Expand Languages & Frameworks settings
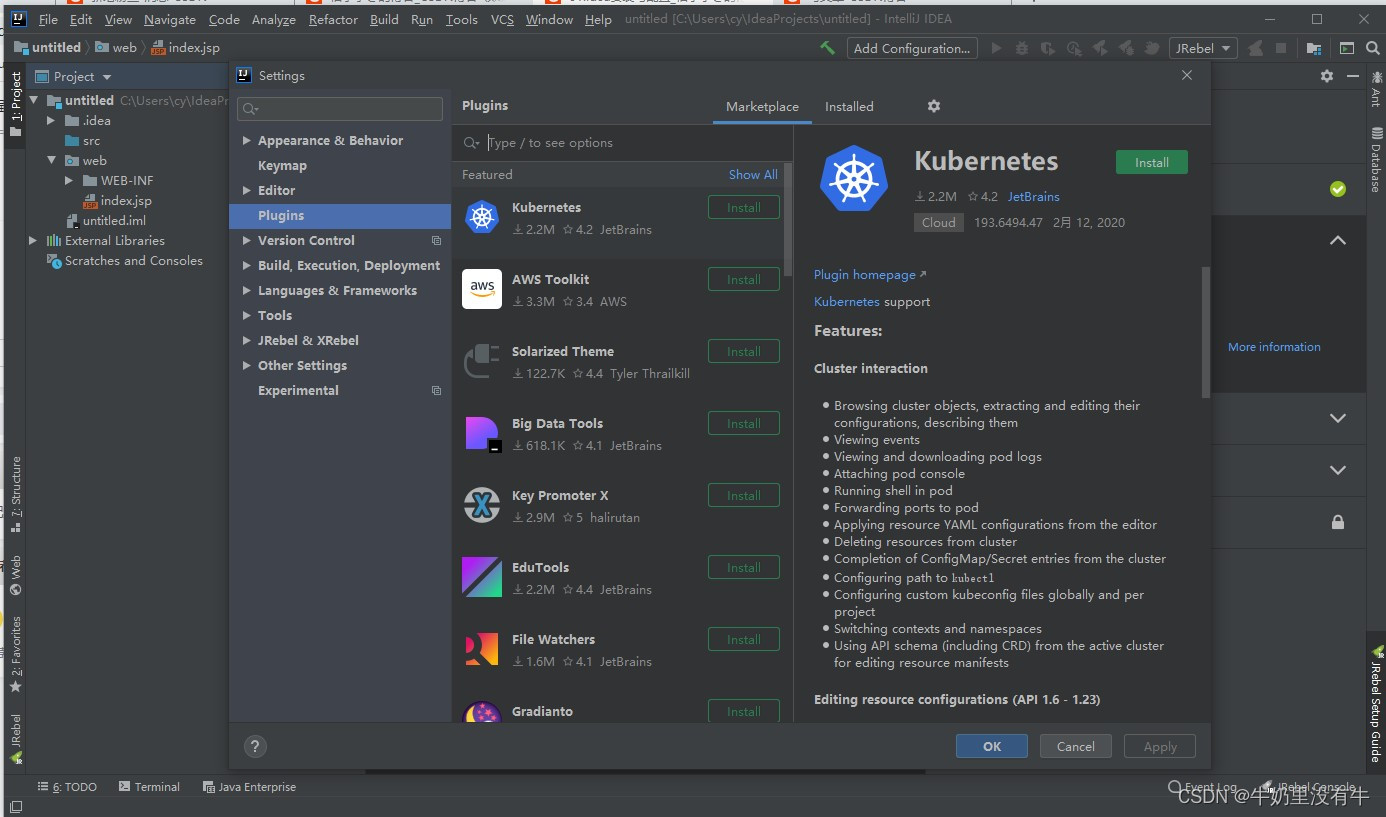The image size is (1386, 817). (247, 291)
